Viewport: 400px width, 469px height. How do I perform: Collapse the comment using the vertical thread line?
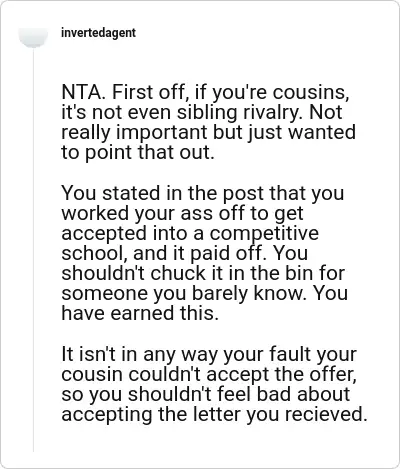(33, 250)
